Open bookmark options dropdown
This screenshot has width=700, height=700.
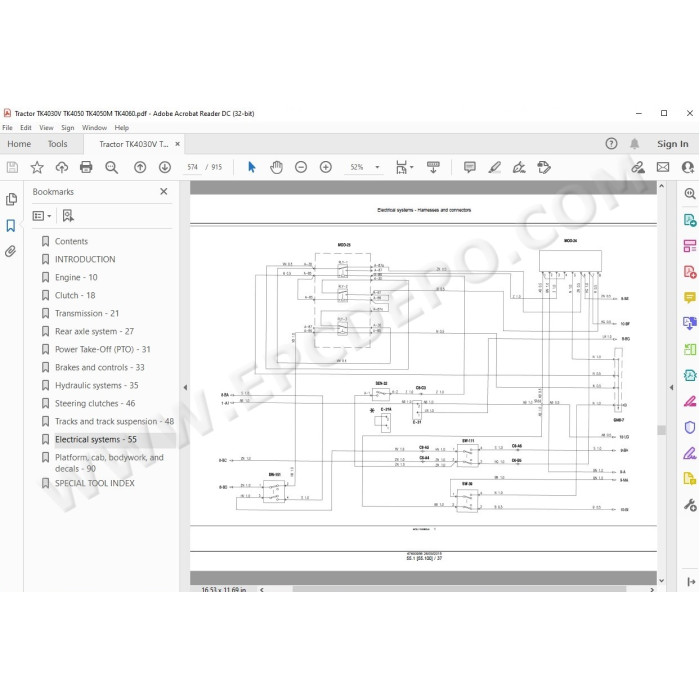42,216
